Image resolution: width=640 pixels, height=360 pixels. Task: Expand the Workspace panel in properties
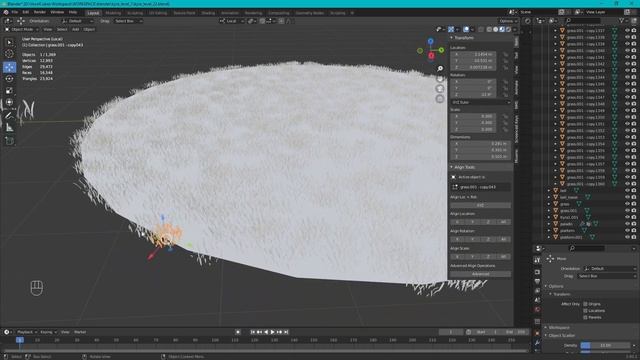coord(546,328)
